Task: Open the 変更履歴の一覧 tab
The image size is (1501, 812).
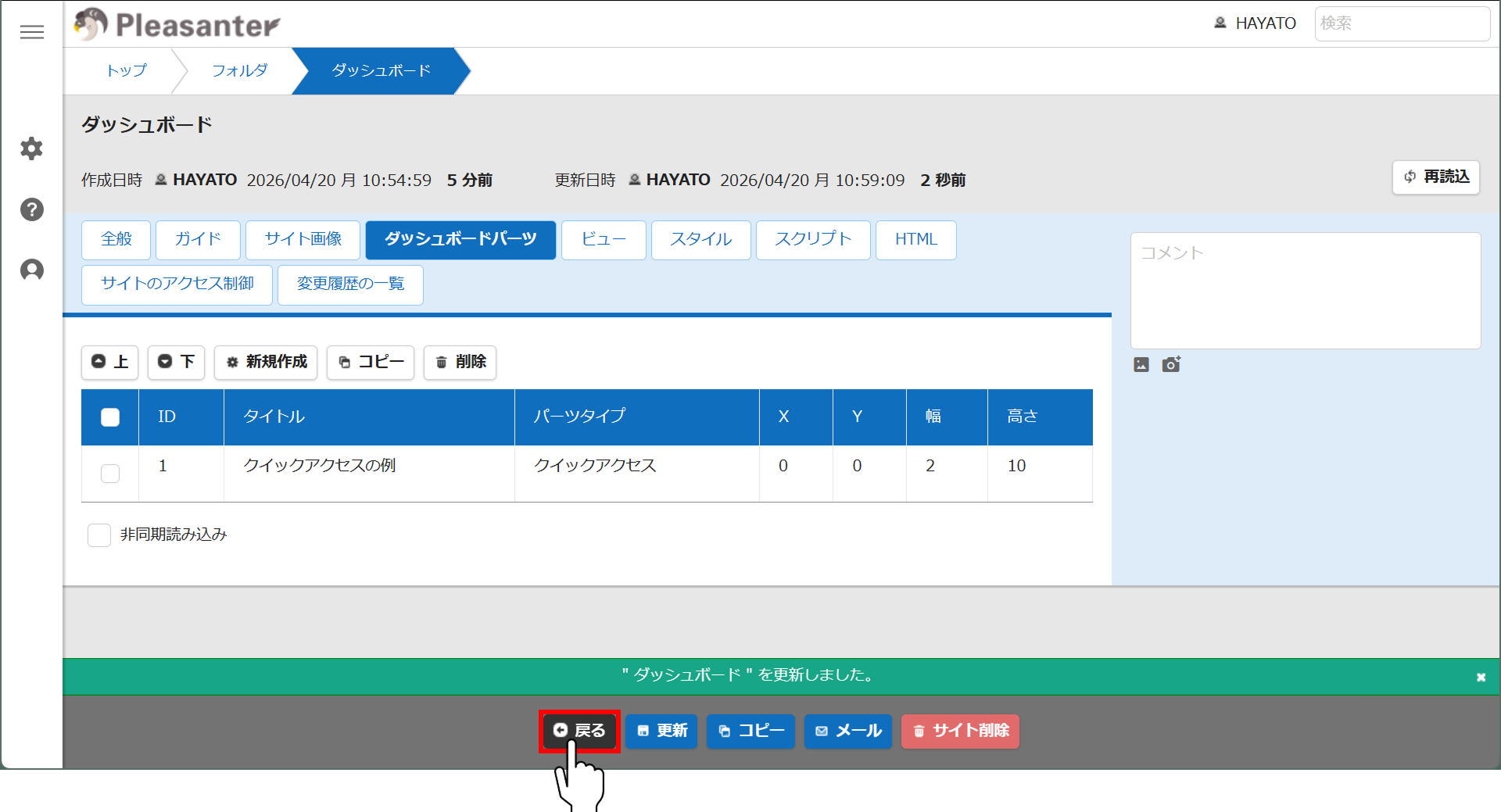Action: pos(350,284)
